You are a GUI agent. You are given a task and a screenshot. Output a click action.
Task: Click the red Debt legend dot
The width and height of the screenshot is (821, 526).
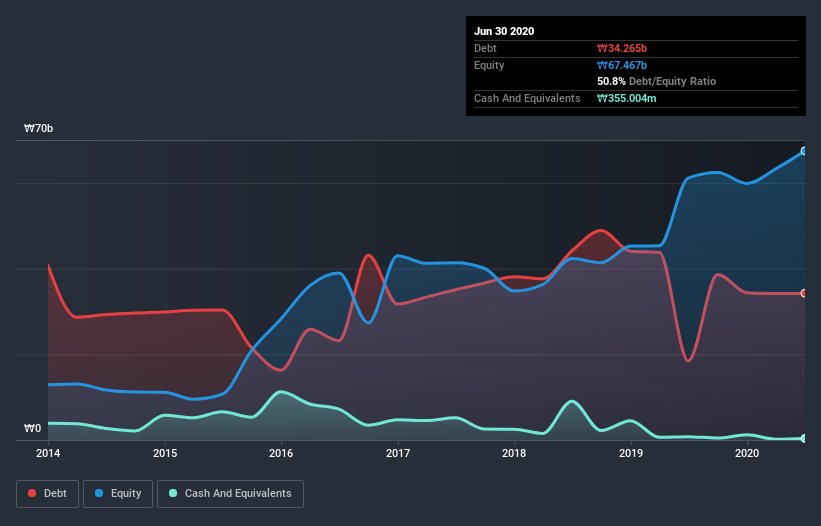32,493
